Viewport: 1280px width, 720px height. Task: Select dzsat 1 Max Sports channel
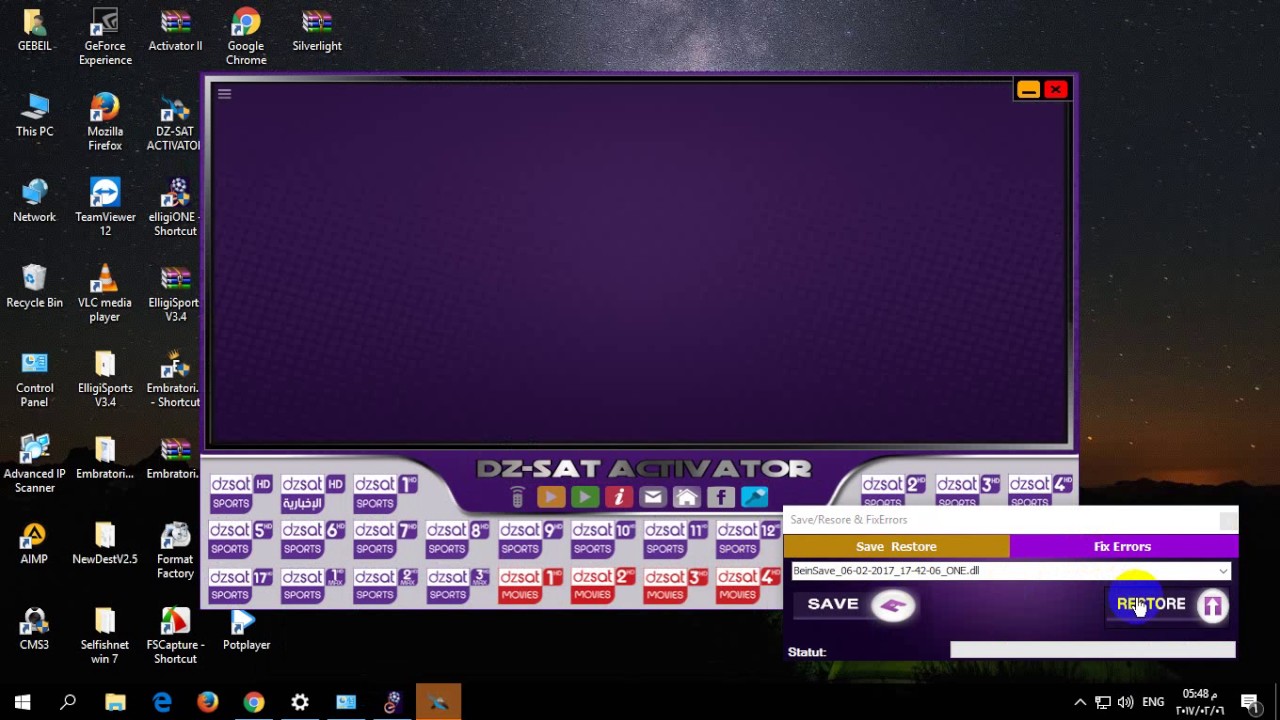pyautogui.click(x=312, y=584)
